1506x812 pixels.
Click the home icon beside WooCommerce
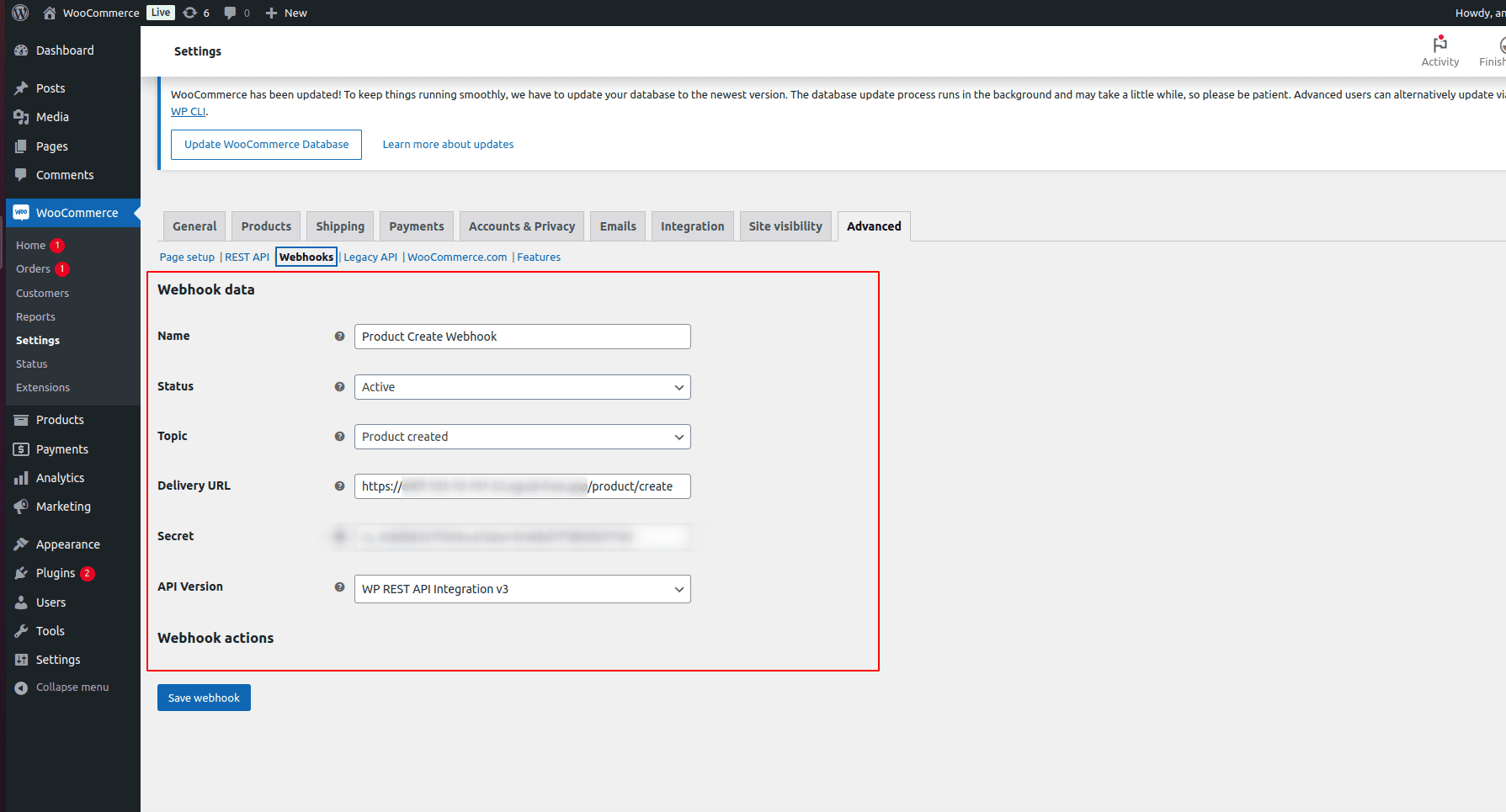[50, 13]
